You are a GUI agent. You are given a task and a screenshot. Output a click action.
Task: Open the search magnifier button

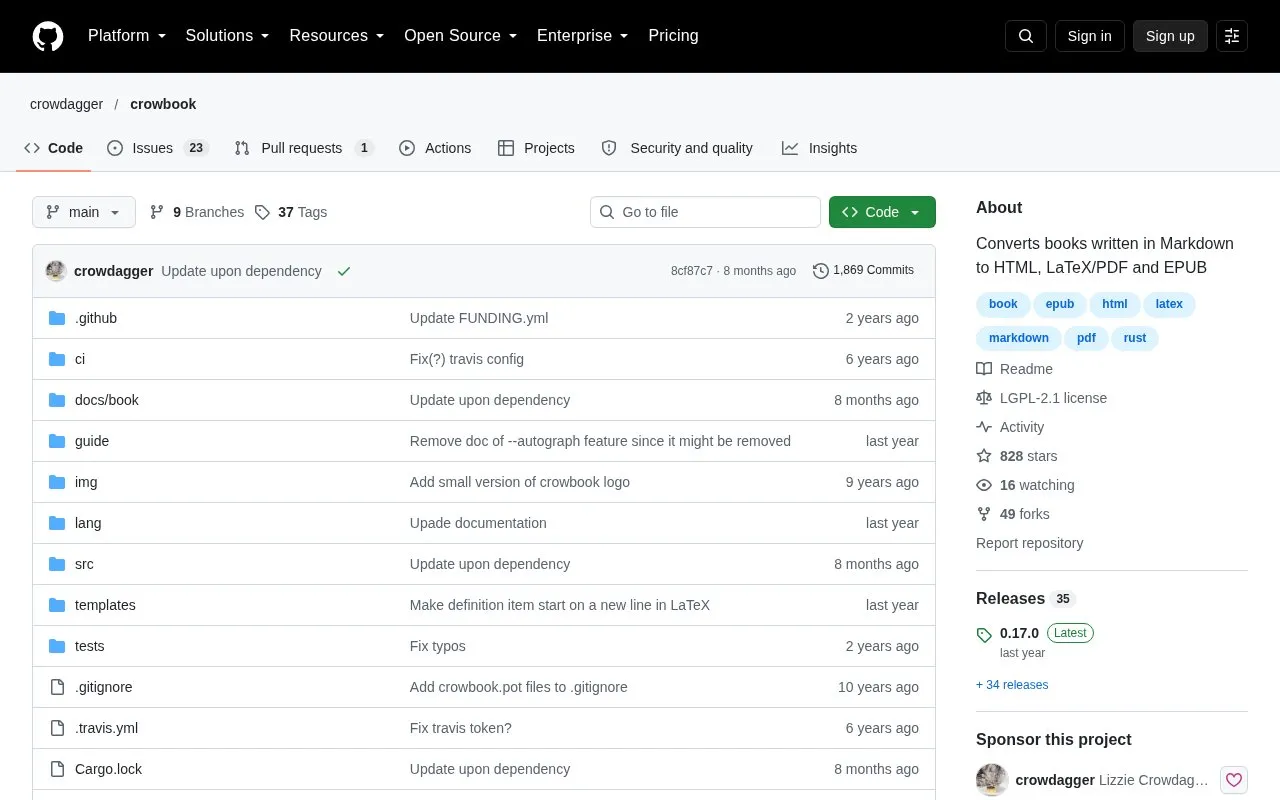(1026, 36)
